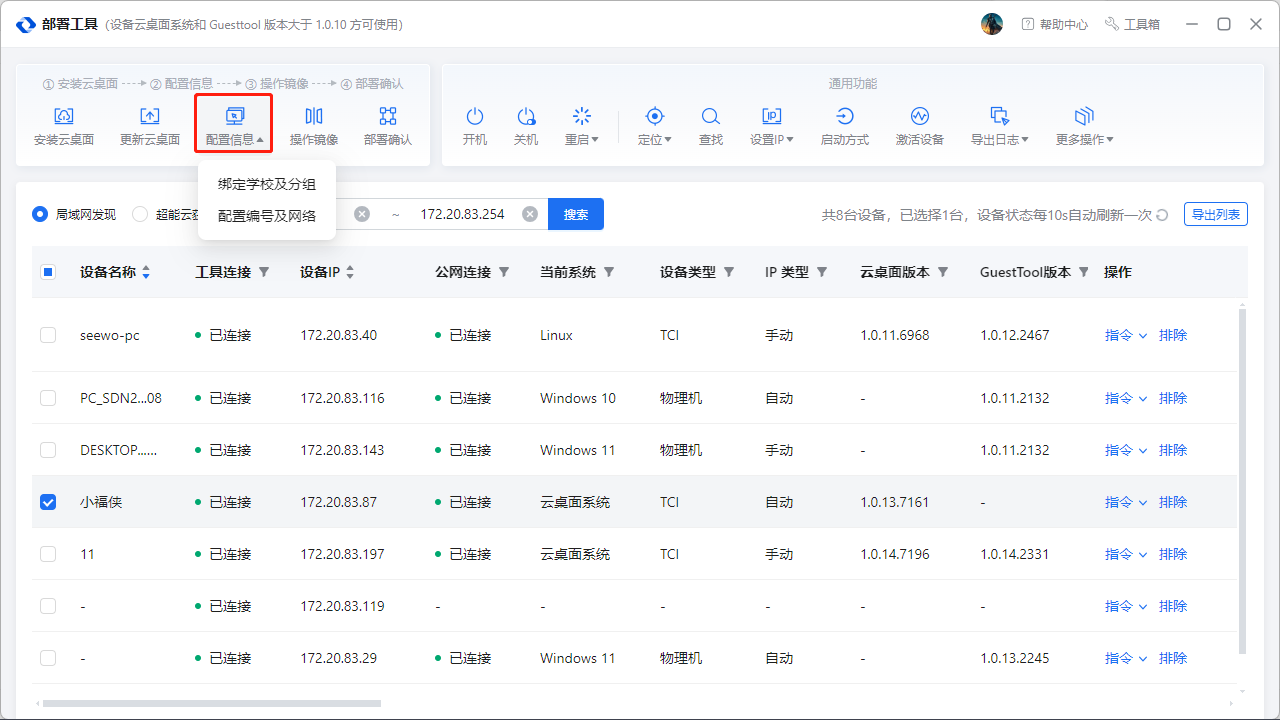Tick the checkbox for device 172.20.83.29

(48, 658)
